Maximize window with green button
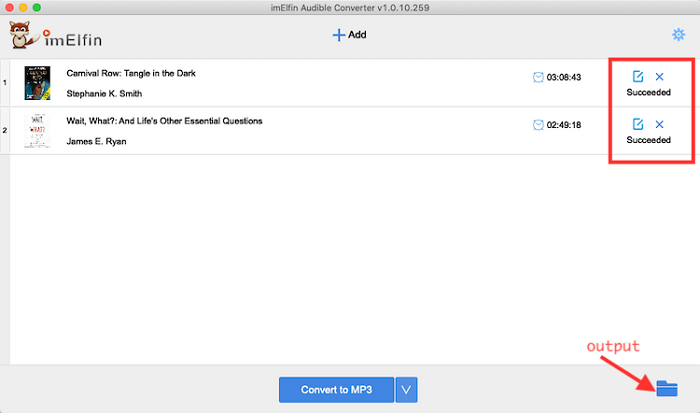The width and height of the screenshot is (700, 413). (x=37, y=8)
